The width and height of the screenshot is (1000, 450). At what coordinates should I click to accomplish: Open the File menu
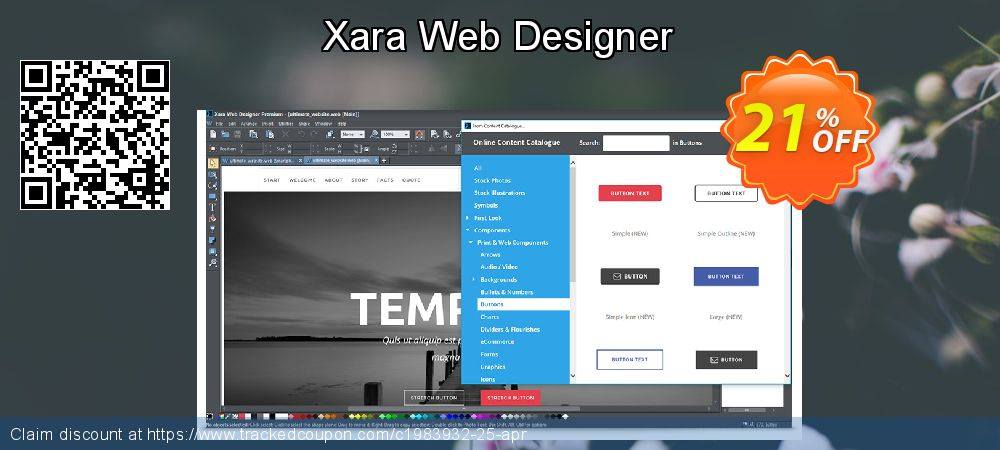(x=219, y=124)
